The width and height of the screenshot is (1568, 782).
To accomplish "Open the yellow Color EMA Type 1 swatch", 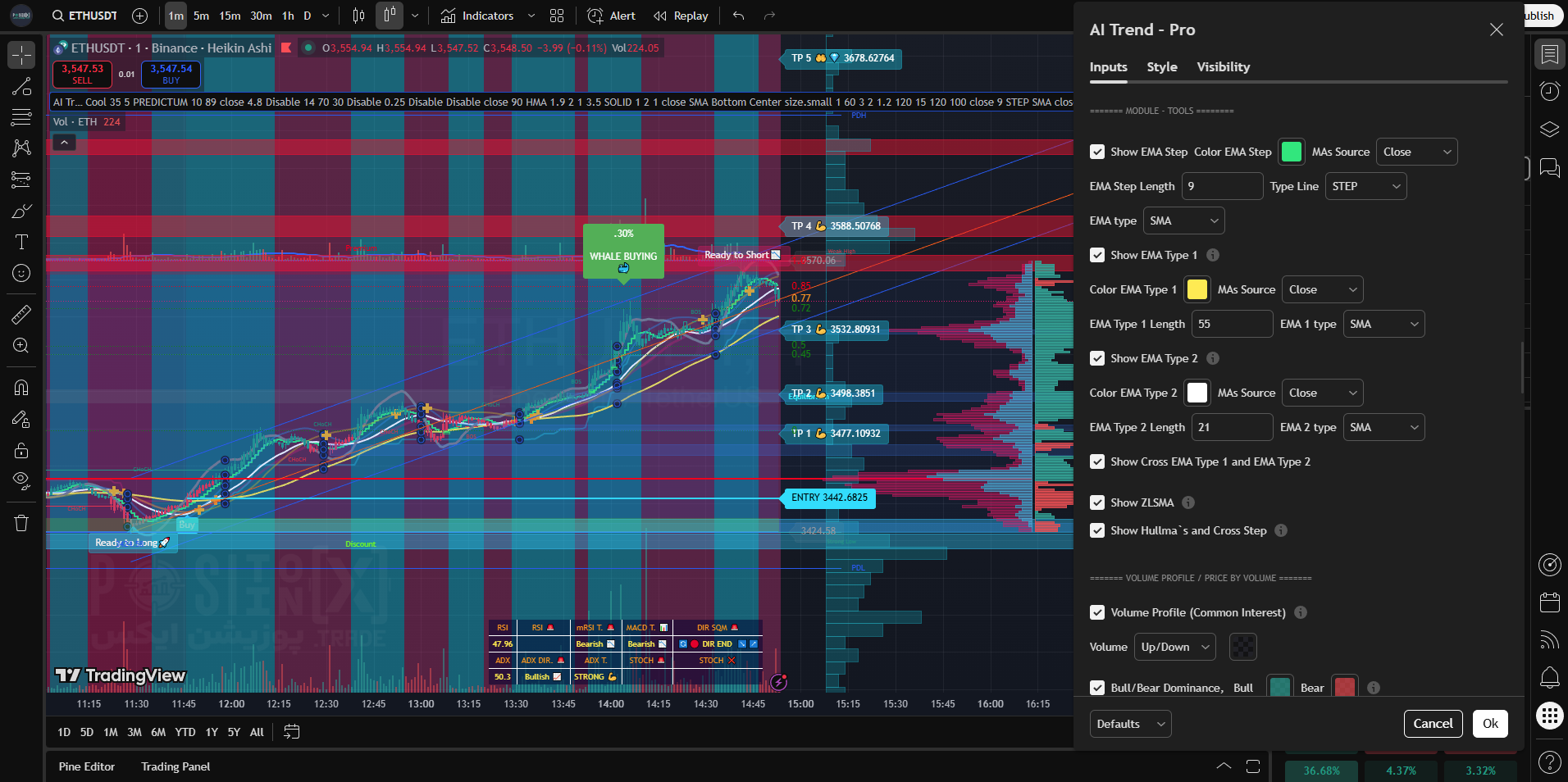I will (1197, 289).
